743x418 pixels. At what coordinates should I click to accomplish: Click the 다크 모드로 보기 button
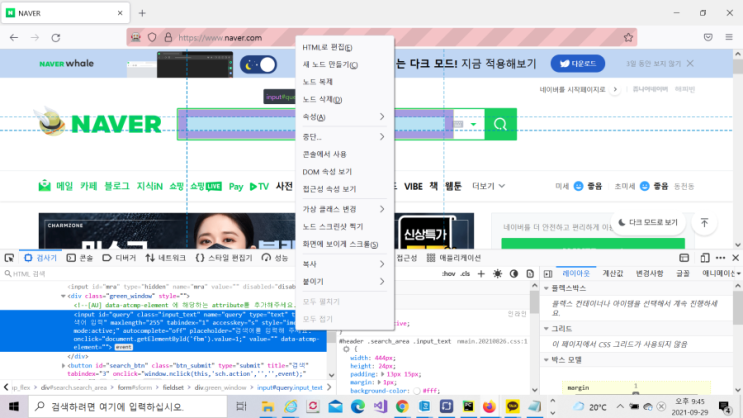coord(648,222)
